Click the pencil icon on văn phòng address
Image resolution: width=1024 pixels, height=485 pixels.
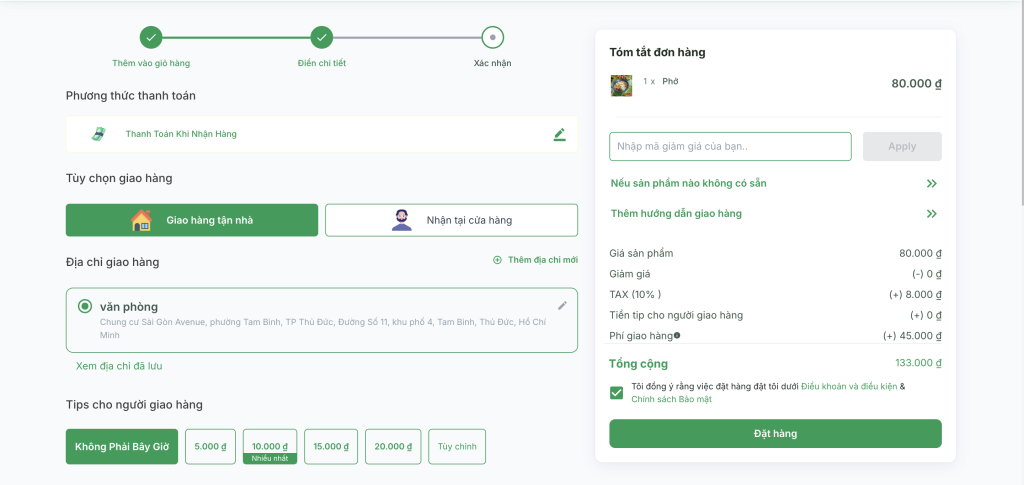pos(562,305)
